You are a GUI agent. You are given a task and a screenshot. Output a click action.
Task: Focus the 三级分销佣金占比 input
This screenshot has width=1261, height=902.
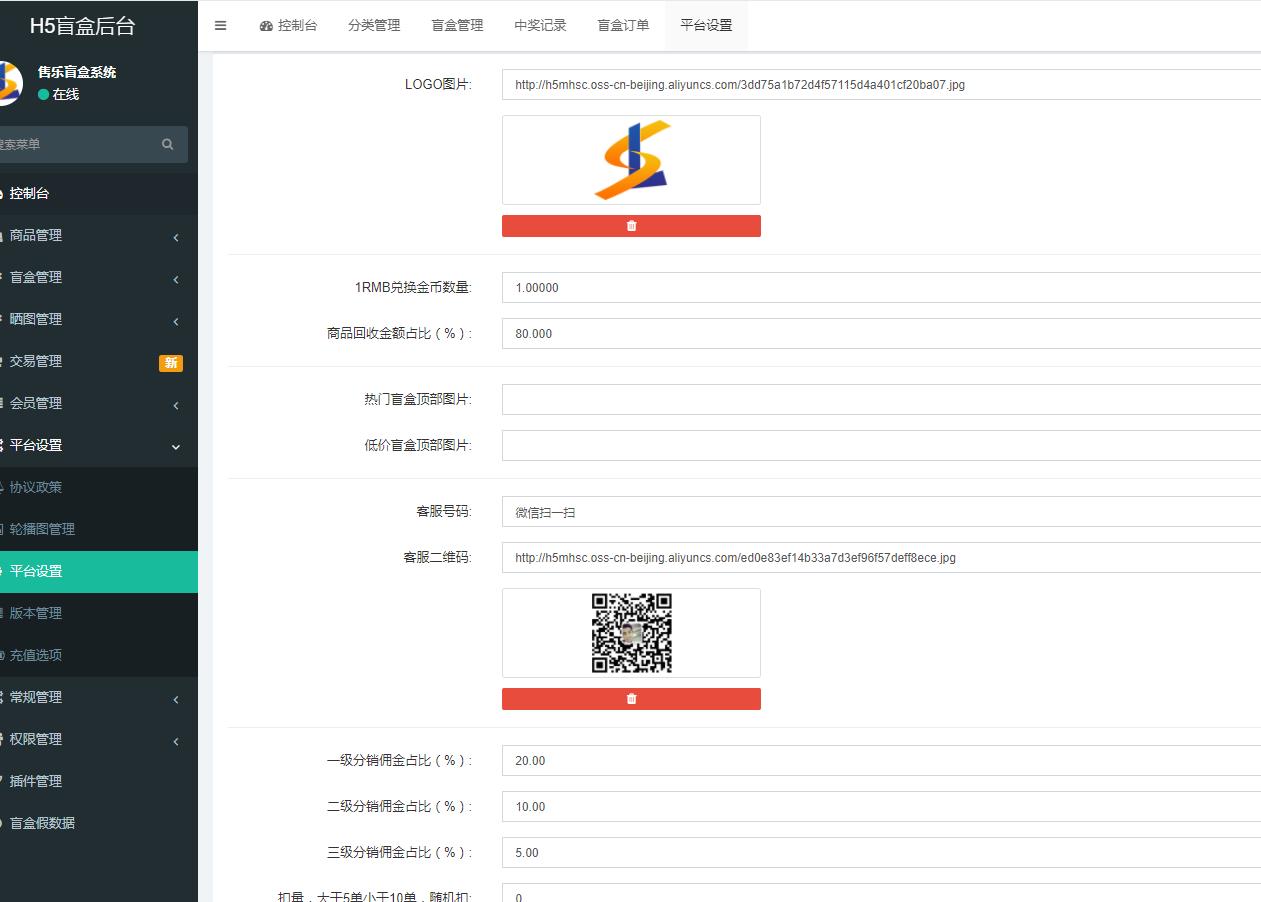pyautogui.click(x=881, y=853)
